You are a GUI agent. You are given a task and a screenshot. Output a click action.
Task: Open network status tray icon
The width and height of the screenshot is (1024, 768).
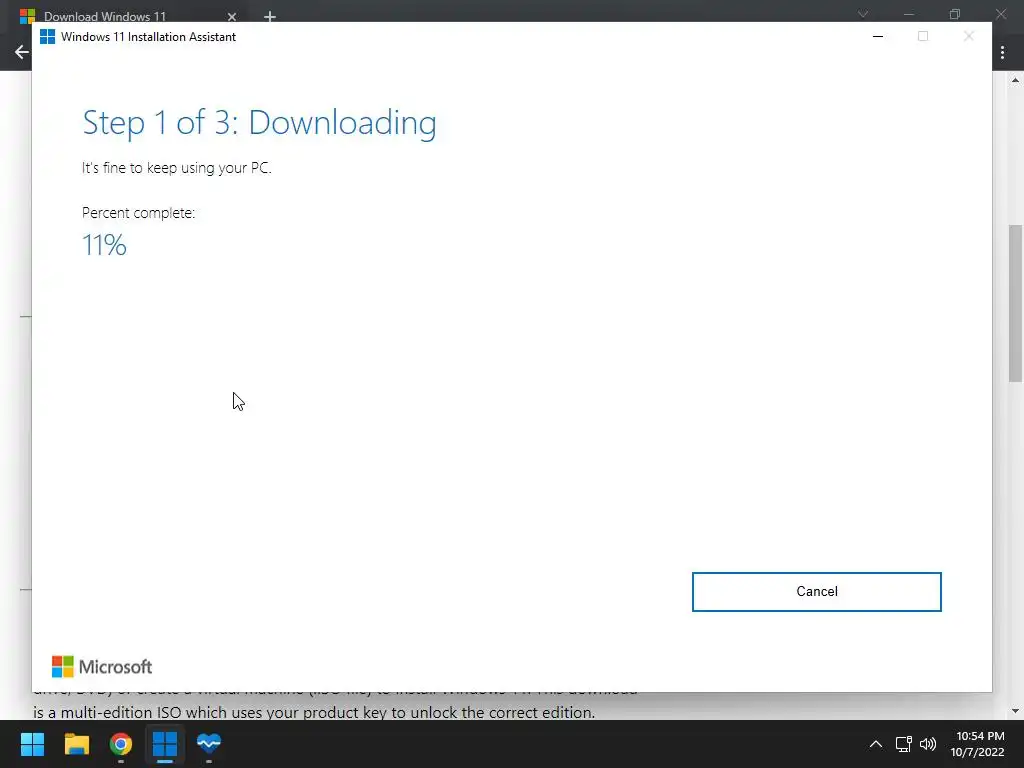point(903,744)
